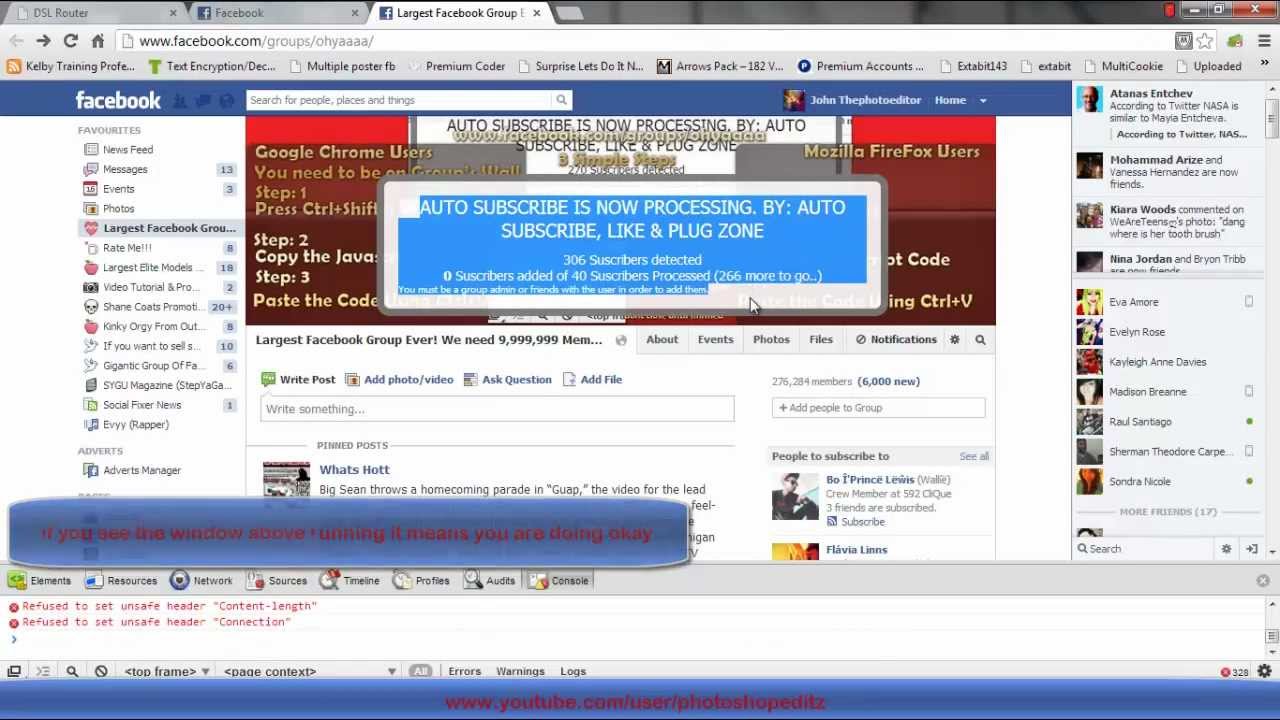This screenshot has height=720, width=1280.
Task: Switch to the Resources DevTools tab
Action: click(121, 580)
